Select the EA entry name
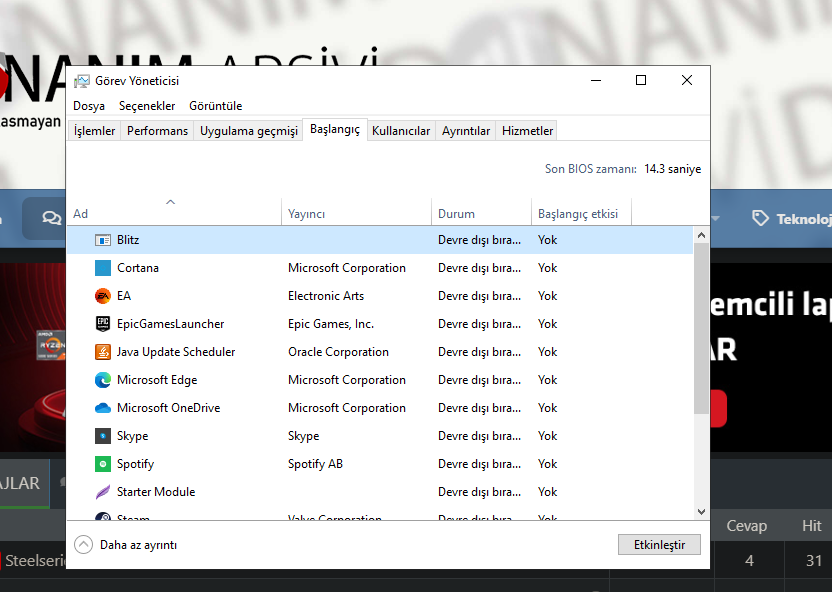The width and height of the screenshot is (832, 592). pos(124,296)
